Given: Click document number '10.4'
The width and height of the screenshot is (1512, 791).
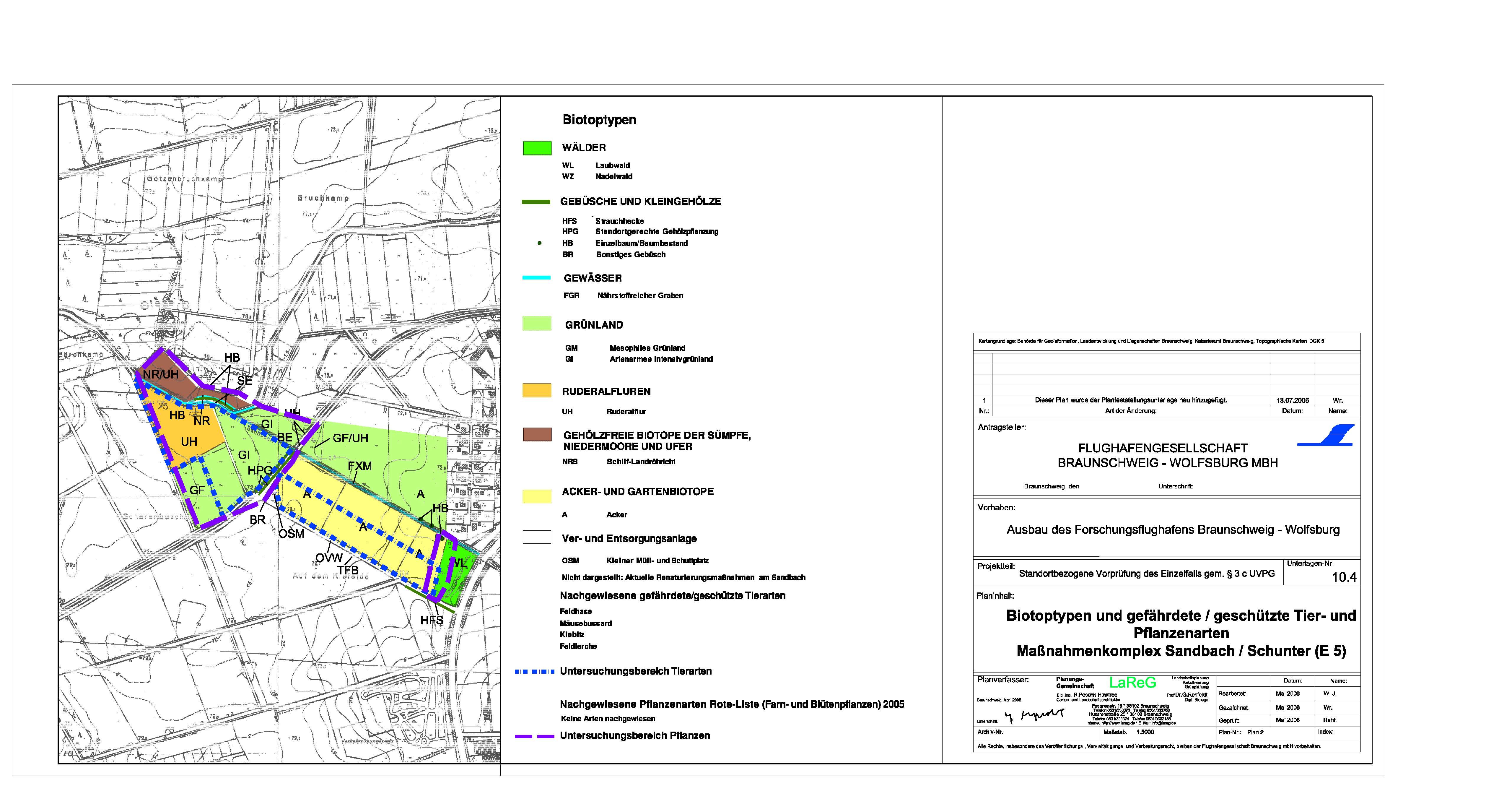Looking at the screenshot, I should (1344, 578).
